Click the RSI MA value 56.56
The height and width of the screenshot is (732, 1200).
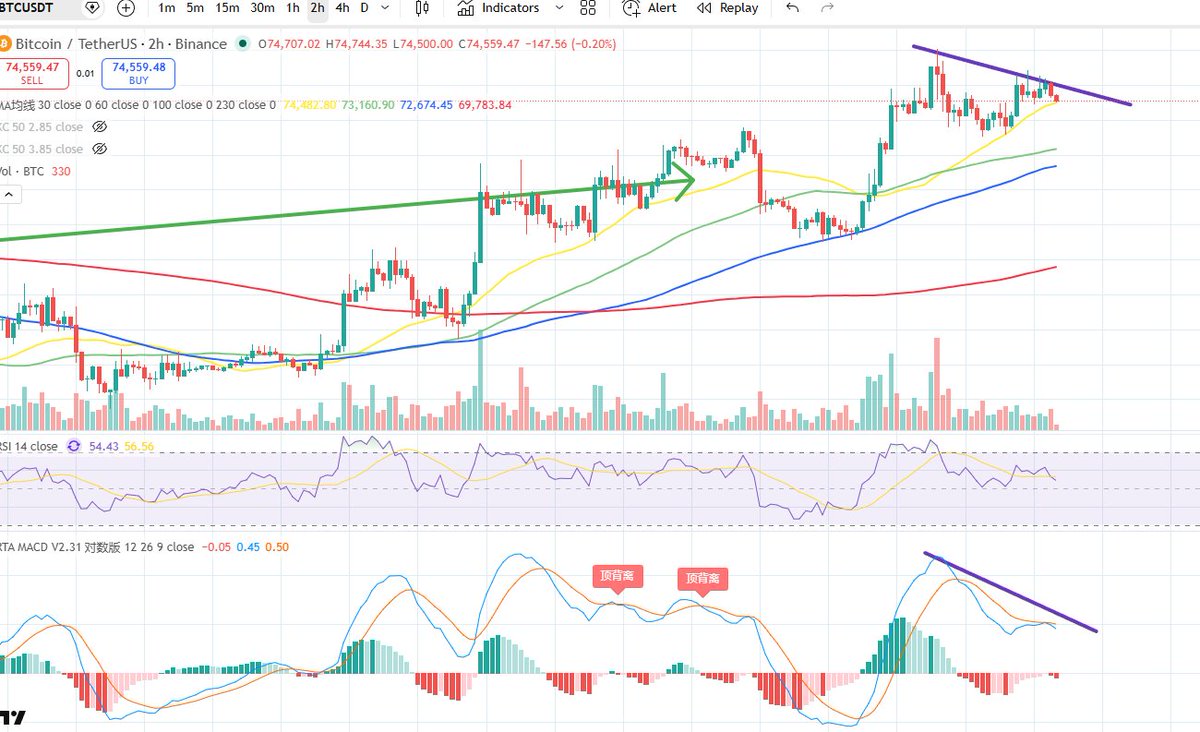tap(138, 446)
